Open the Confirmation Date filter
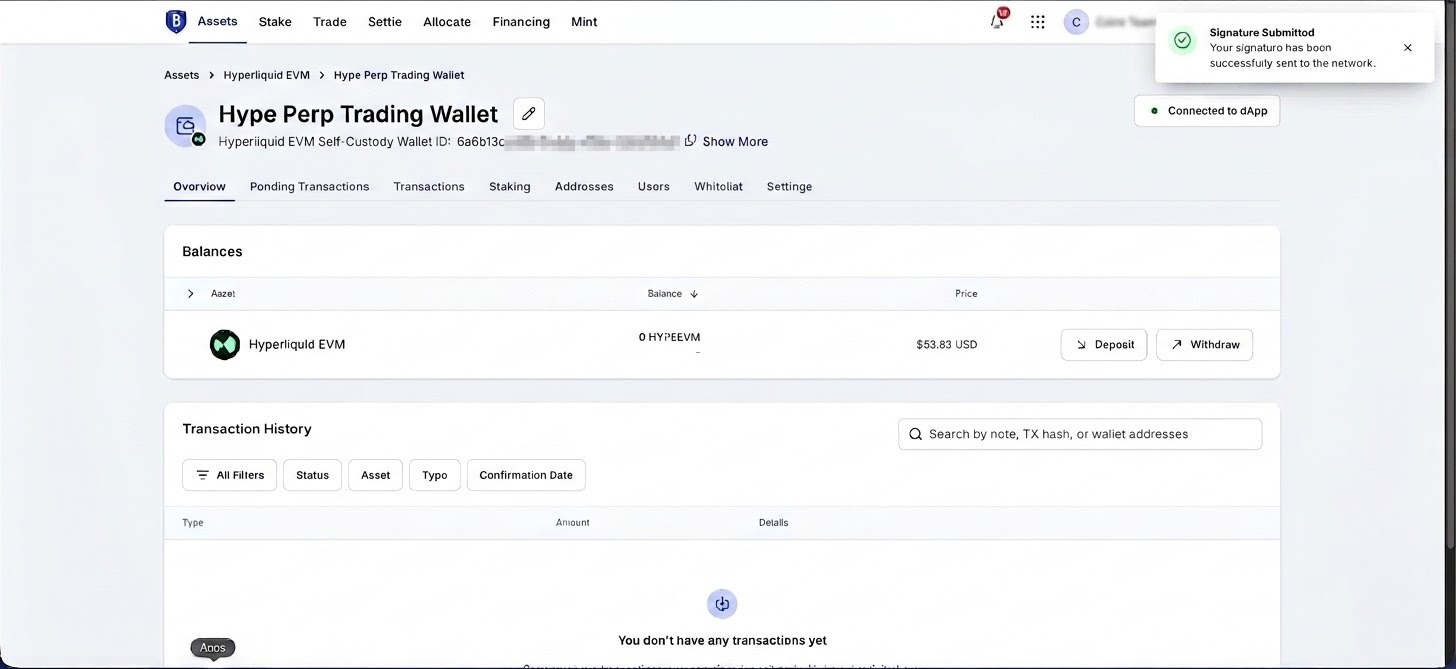 coord(526,475)
